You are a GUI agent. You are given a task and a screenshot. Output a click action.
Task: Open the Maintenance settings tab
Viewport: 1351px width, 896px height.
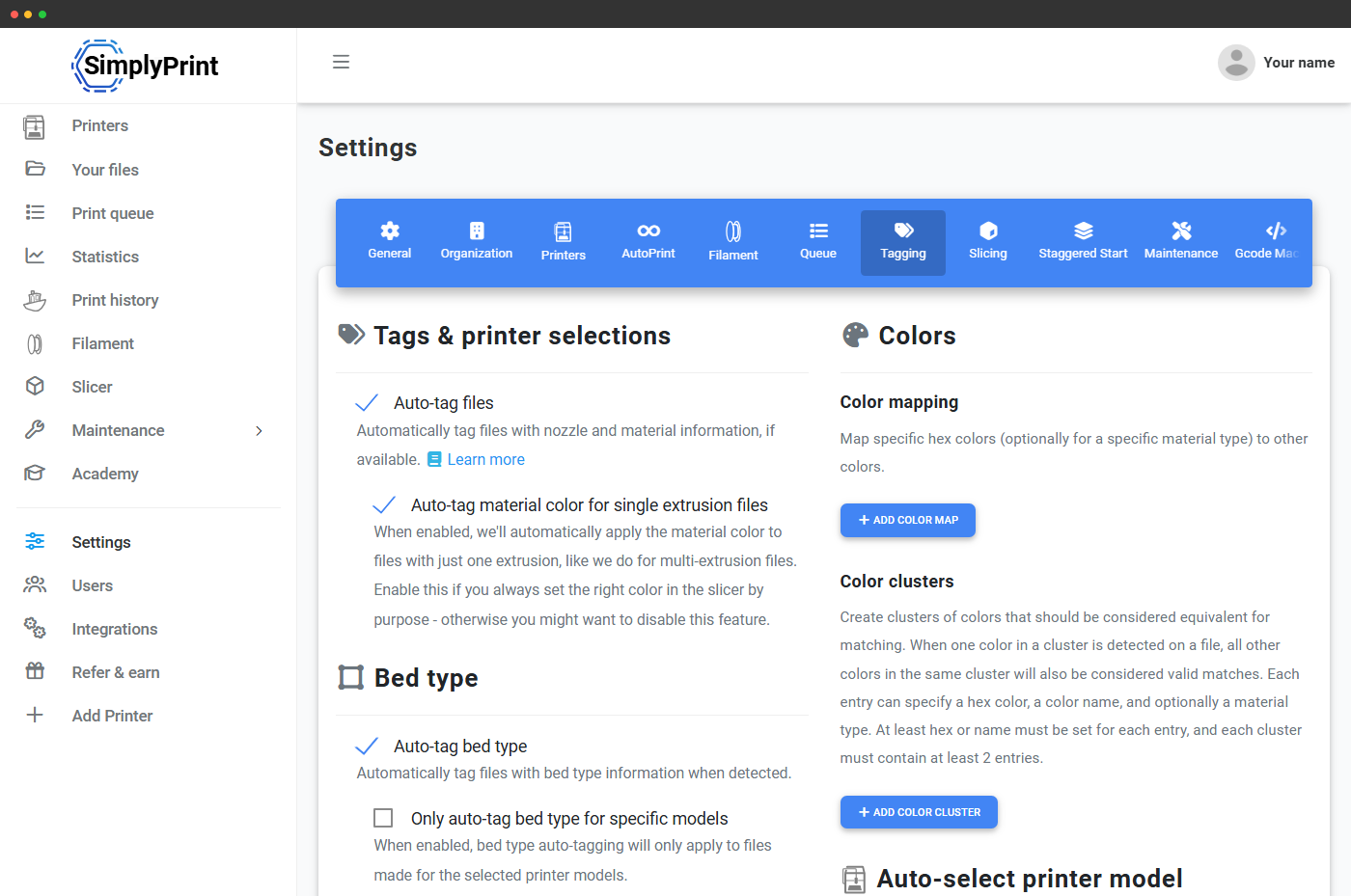pos(1181,242)
